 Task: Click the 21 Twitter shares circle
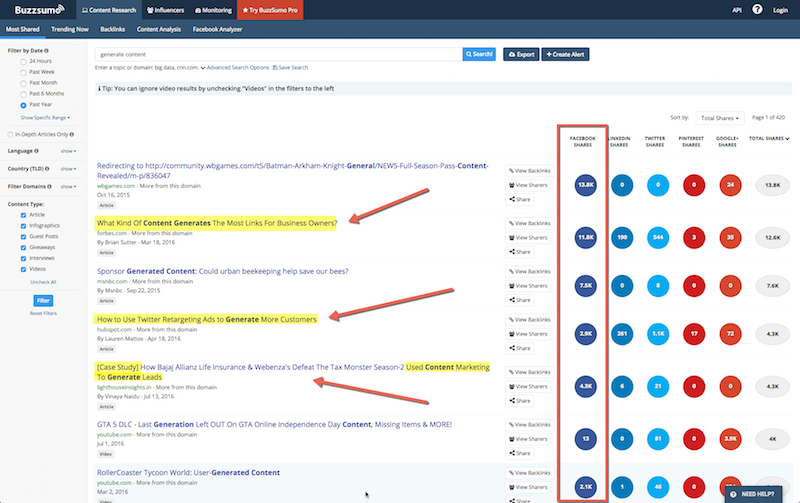coord(658,386)
